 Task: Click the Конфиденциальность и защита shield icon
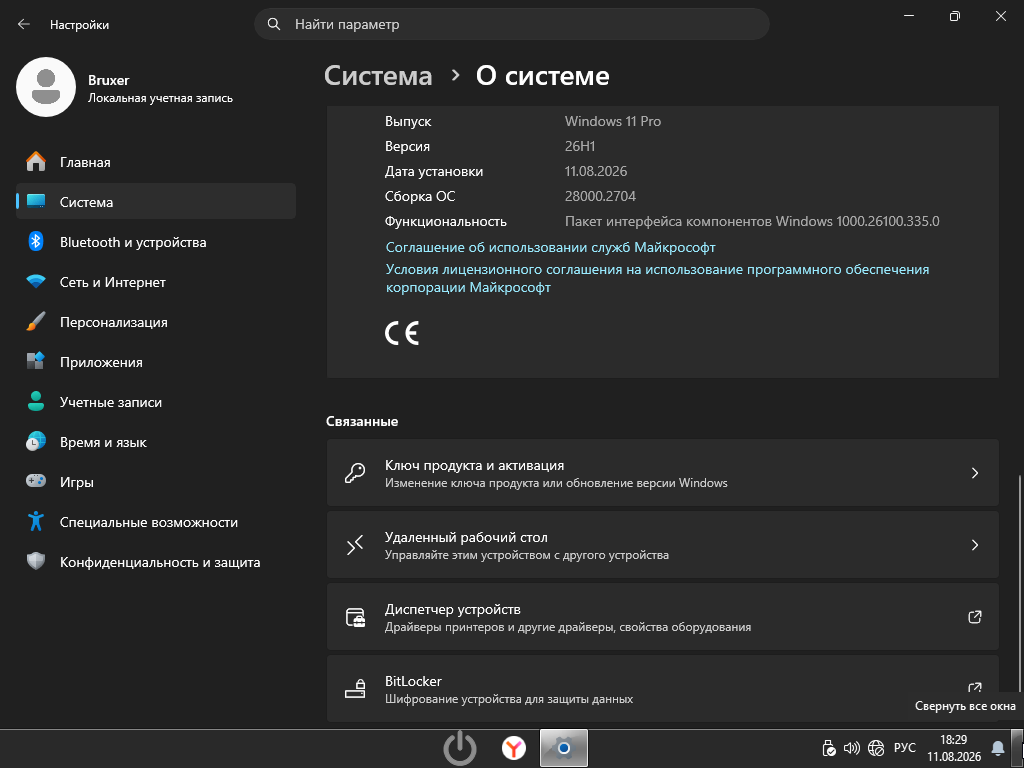(36, 562)
